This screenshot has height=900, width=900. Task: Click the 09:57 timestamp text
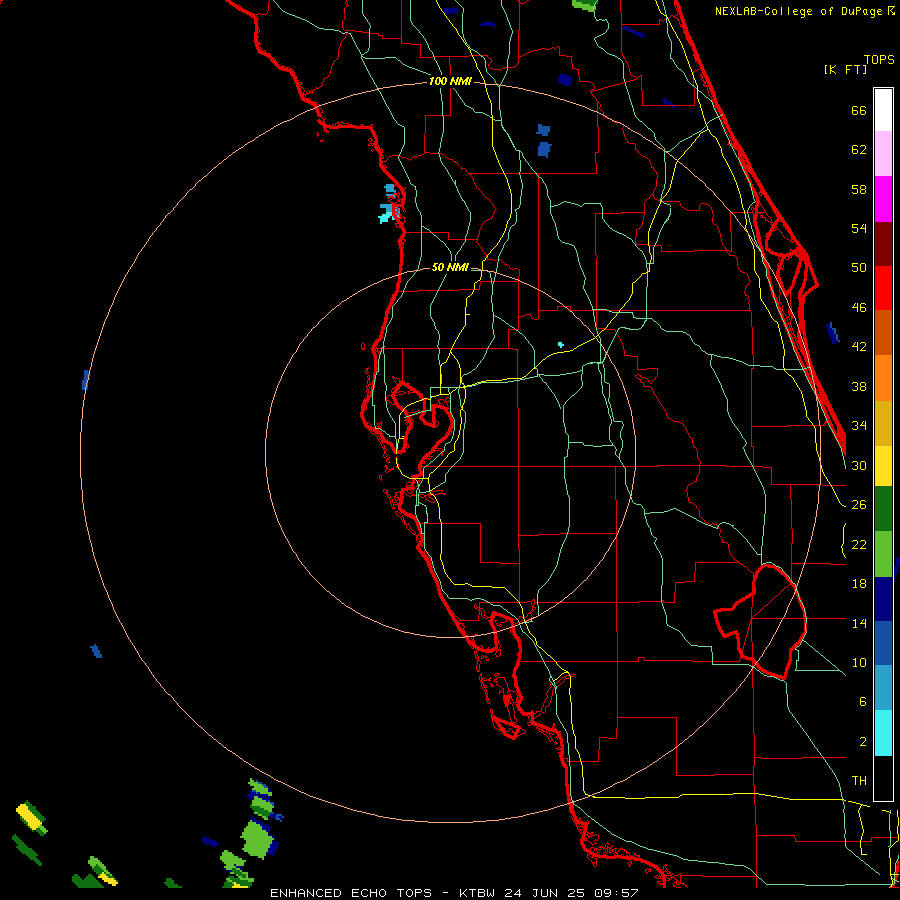[615, 893]
